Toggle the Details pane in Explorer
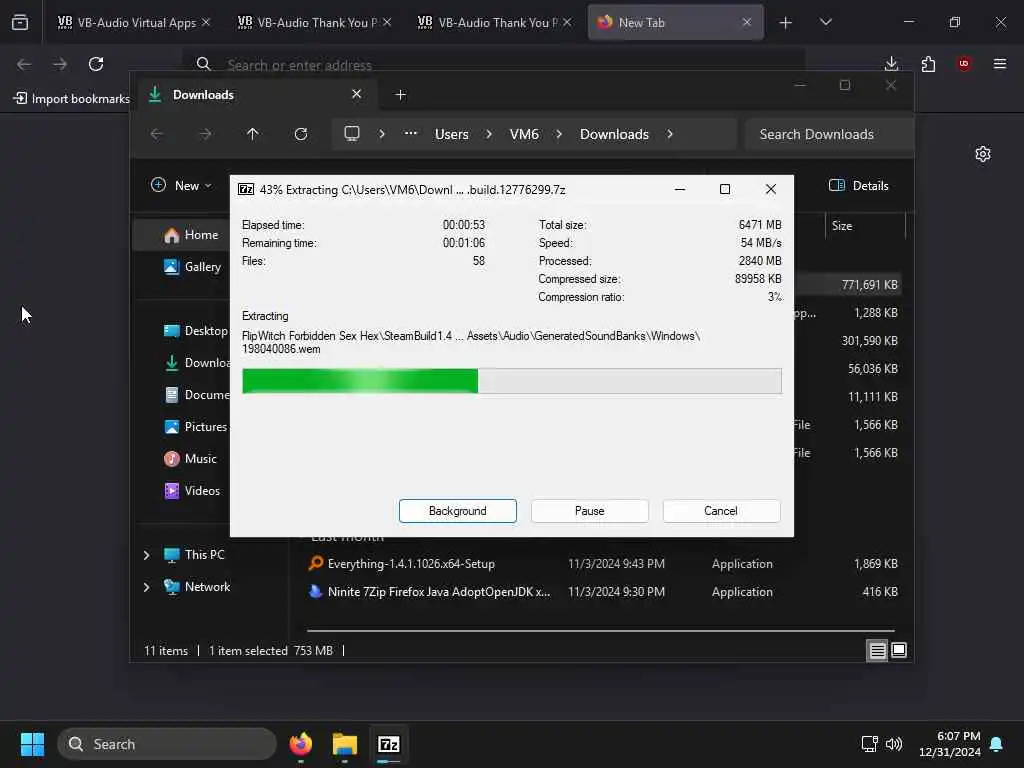1024x768 pixels. point(858,185)
